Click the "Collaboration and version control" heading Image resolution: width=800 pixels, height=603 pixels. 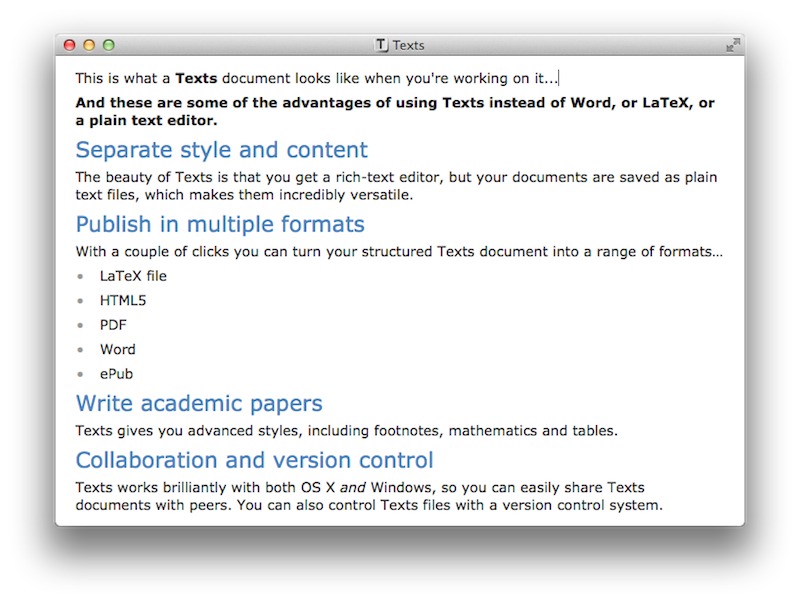(x=254, y=461)
